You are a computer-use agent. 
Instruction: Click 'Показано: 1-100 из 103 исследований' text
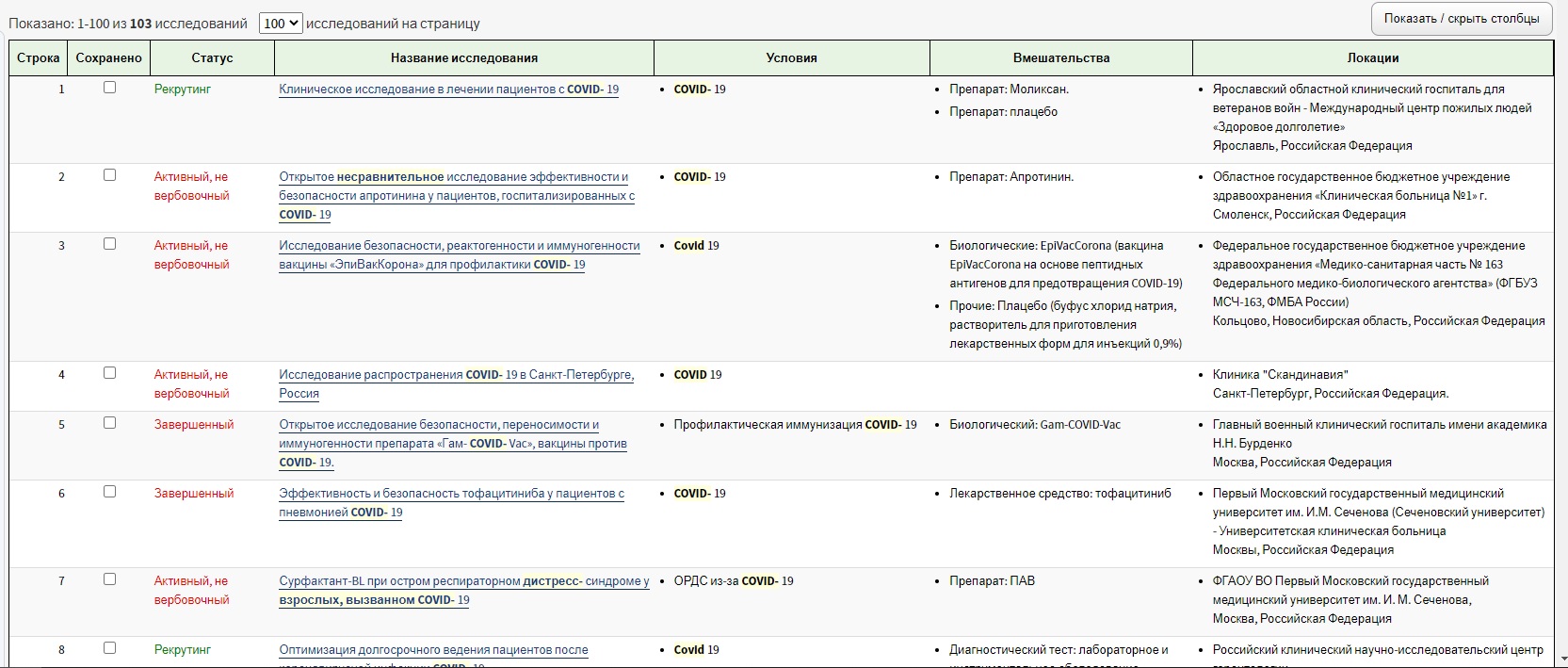pyautogui.click(x=128, y=24)
